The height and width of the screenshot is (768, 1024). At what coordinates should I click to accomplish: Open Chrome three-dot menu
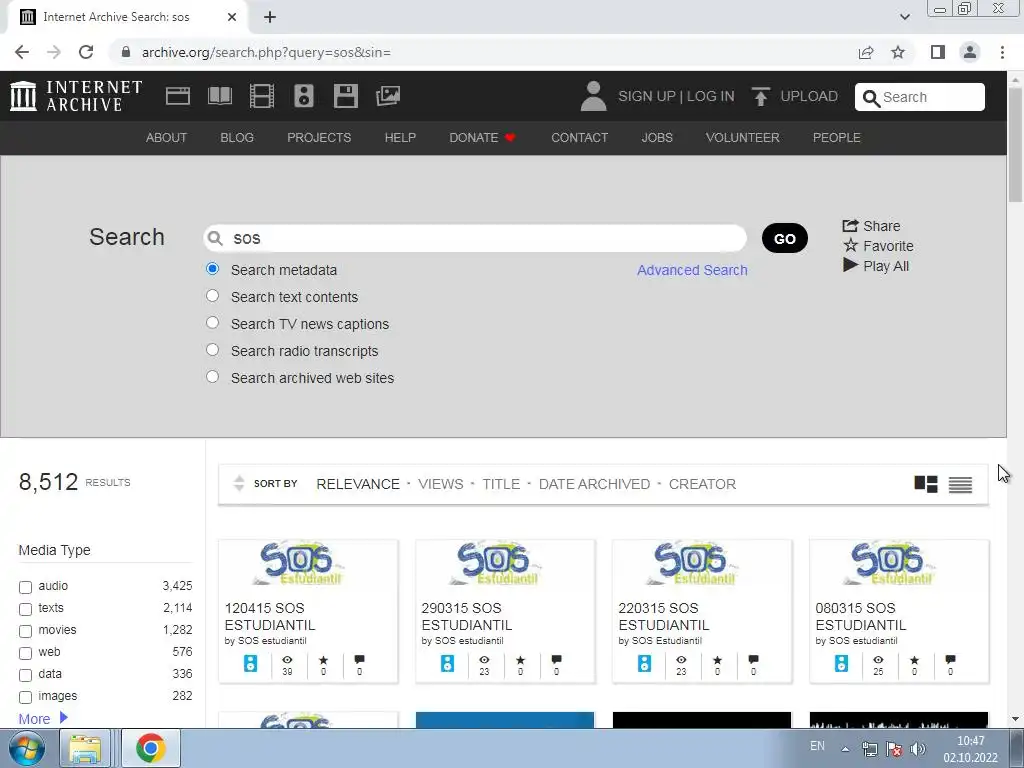click(1002, 52)
